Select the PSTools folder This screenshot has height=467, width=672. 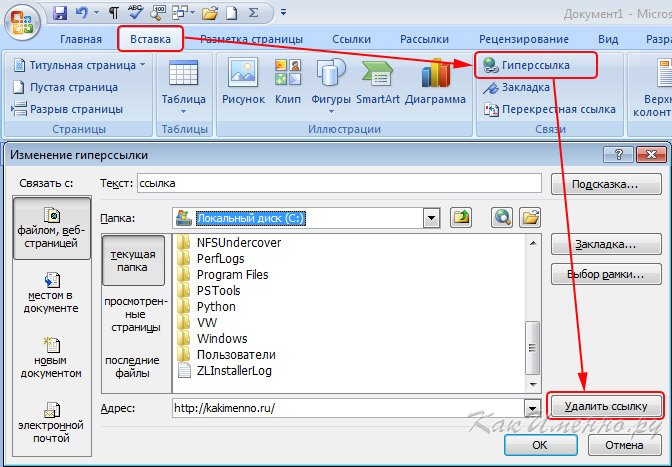pos(209,291)
